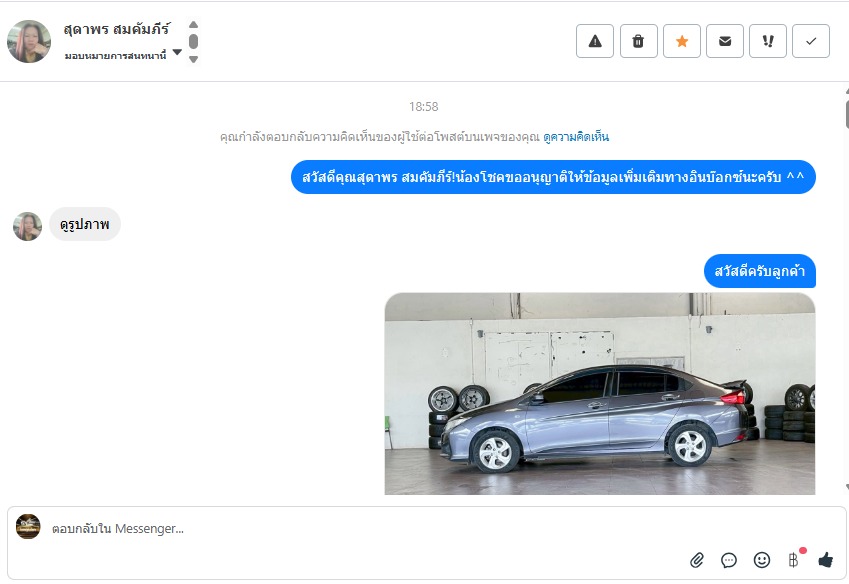Select the ดูรูปภาพ message bubble
This screenshot has width=849, height=584.
pos(85,224)
